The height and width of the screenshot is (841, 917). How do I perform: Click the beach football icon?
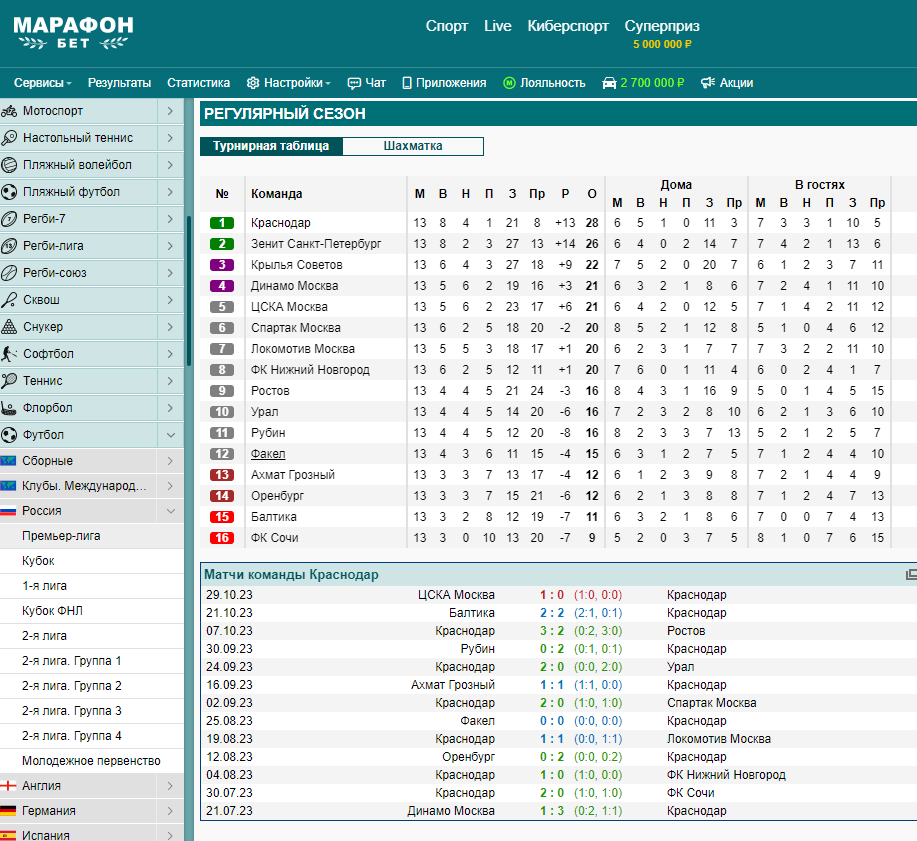click(9, 192)
